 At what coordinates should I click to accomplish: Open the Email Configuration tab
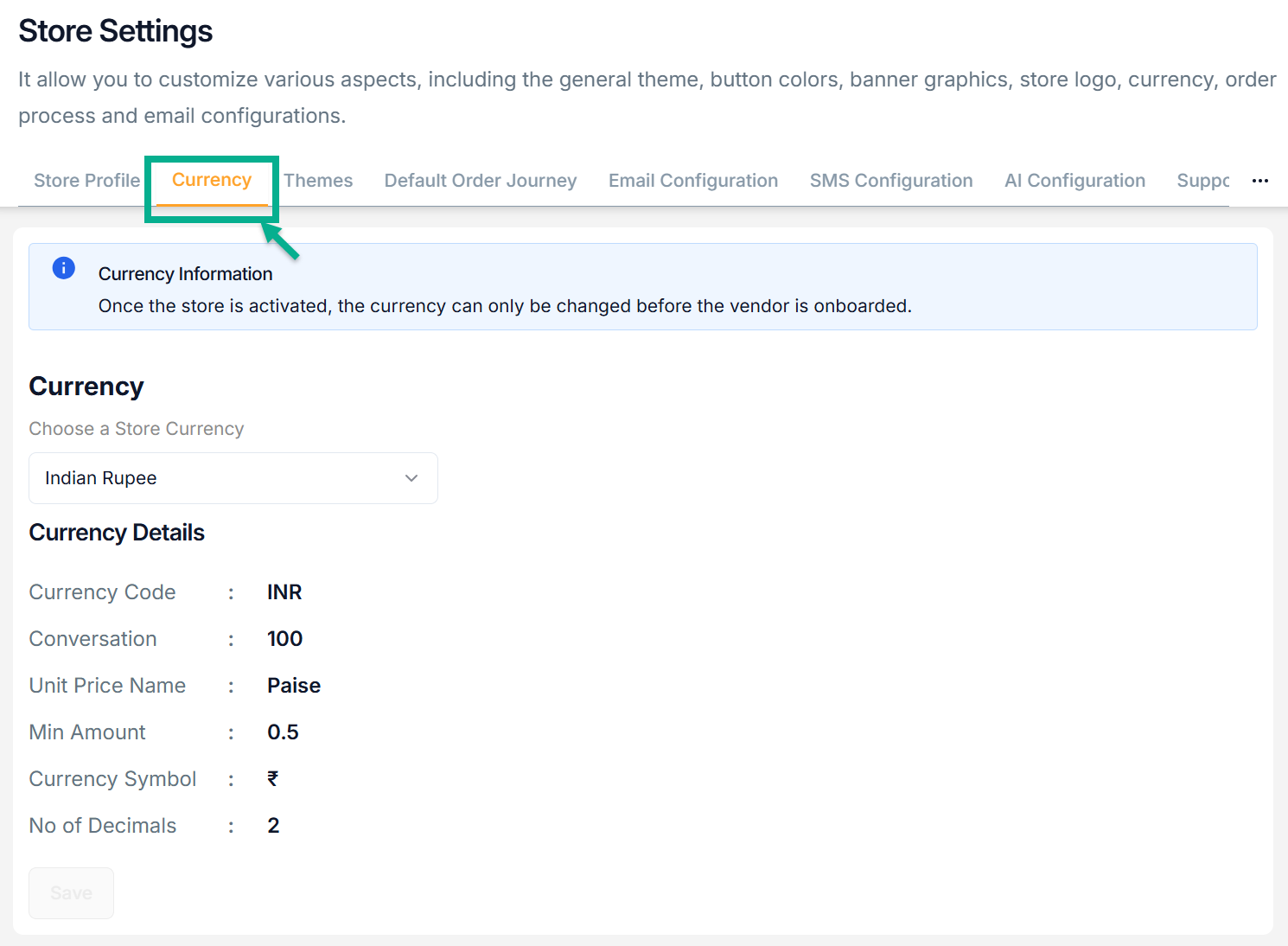coord(692,181)
